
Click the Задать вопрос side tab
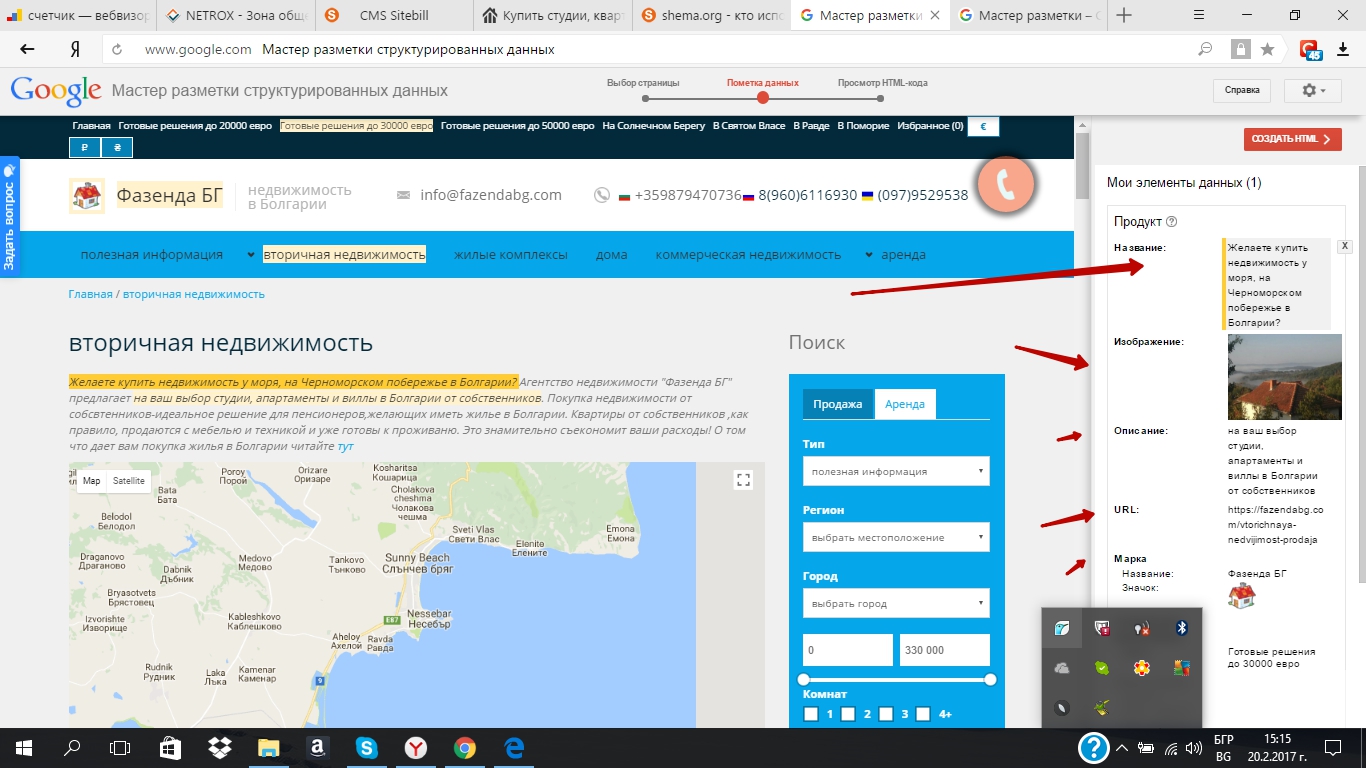coord(9,217)
